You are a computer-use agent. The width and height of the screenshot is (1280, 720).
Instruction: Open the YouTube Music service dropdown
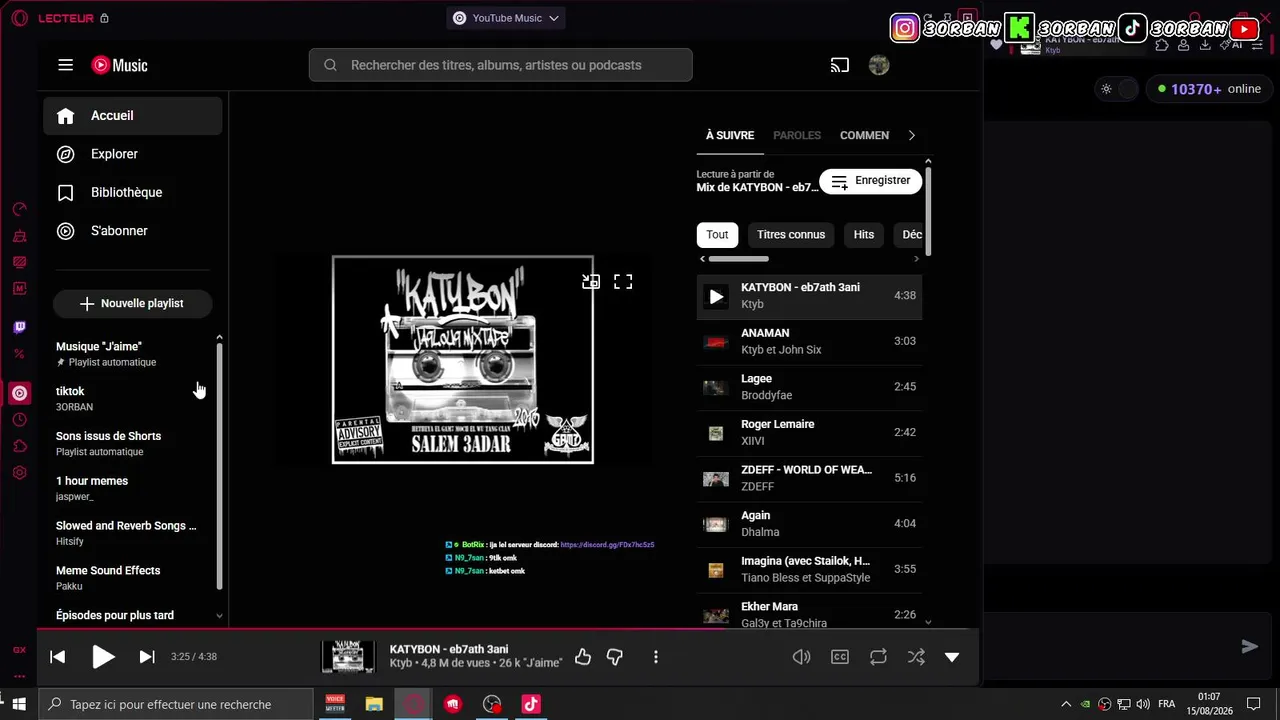pos(506,18)
